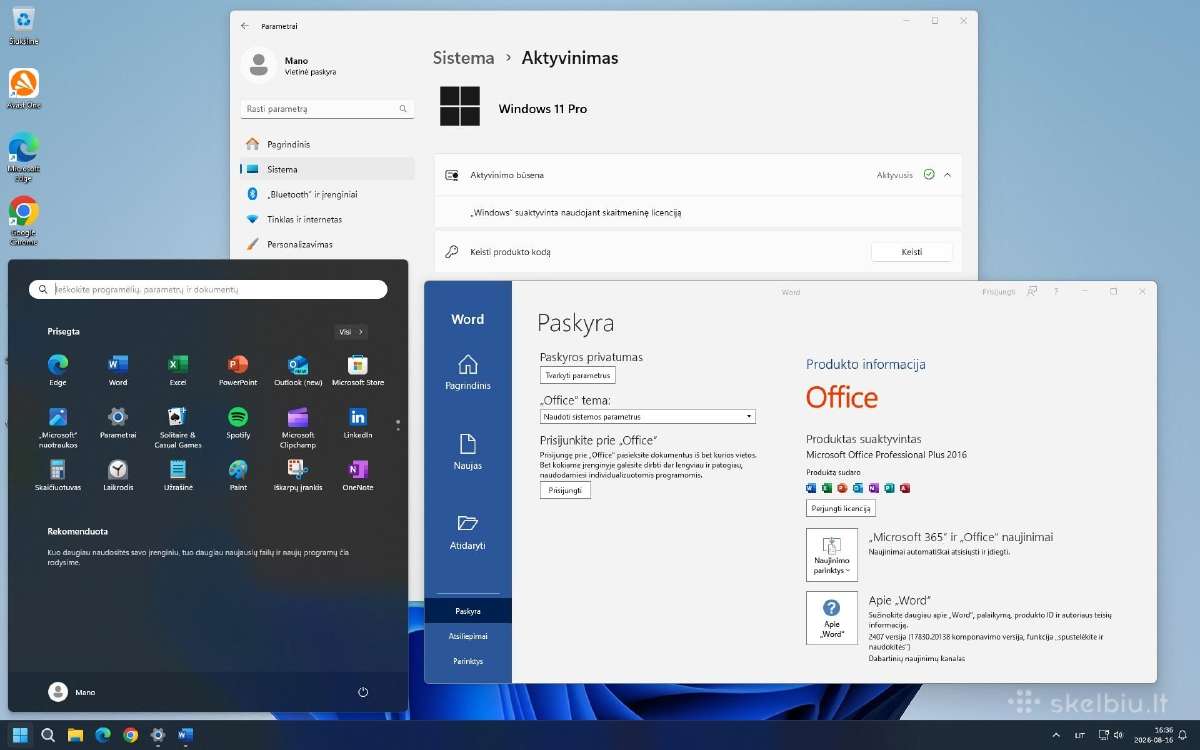Open Skaičiuotuvas calculator app
1200x750 pixels.
(58, 476)
